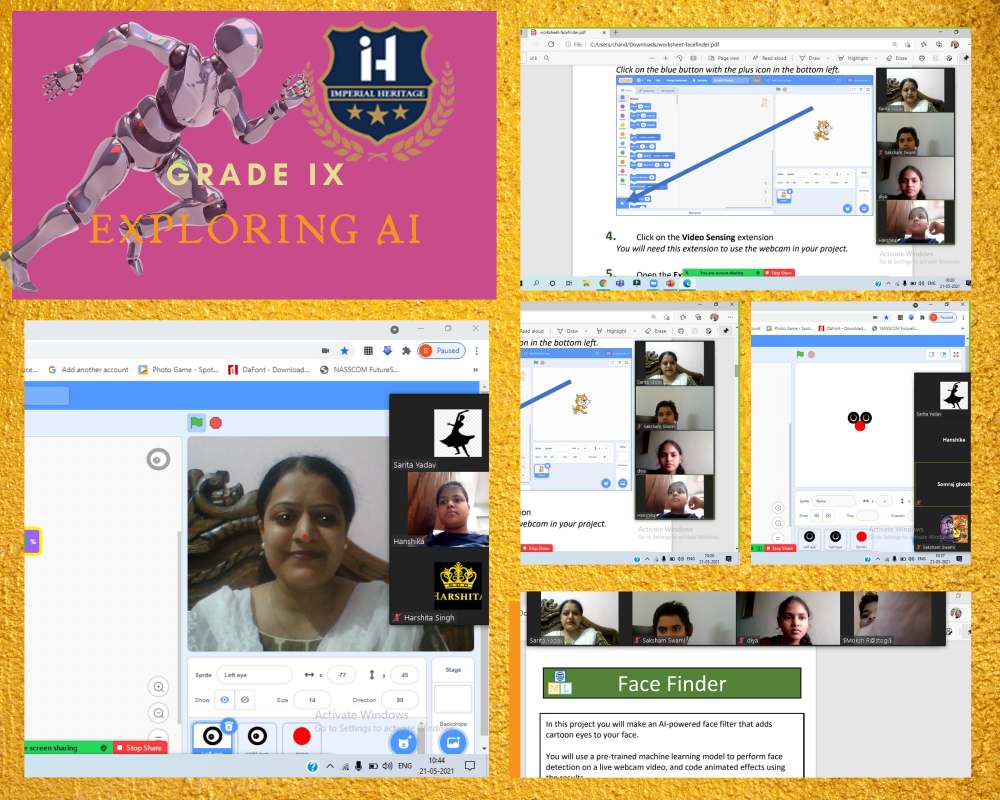This screenshot has width=1000, height=800.
Task: Click the Stop Share button
Action: click(x=142, y=748)
